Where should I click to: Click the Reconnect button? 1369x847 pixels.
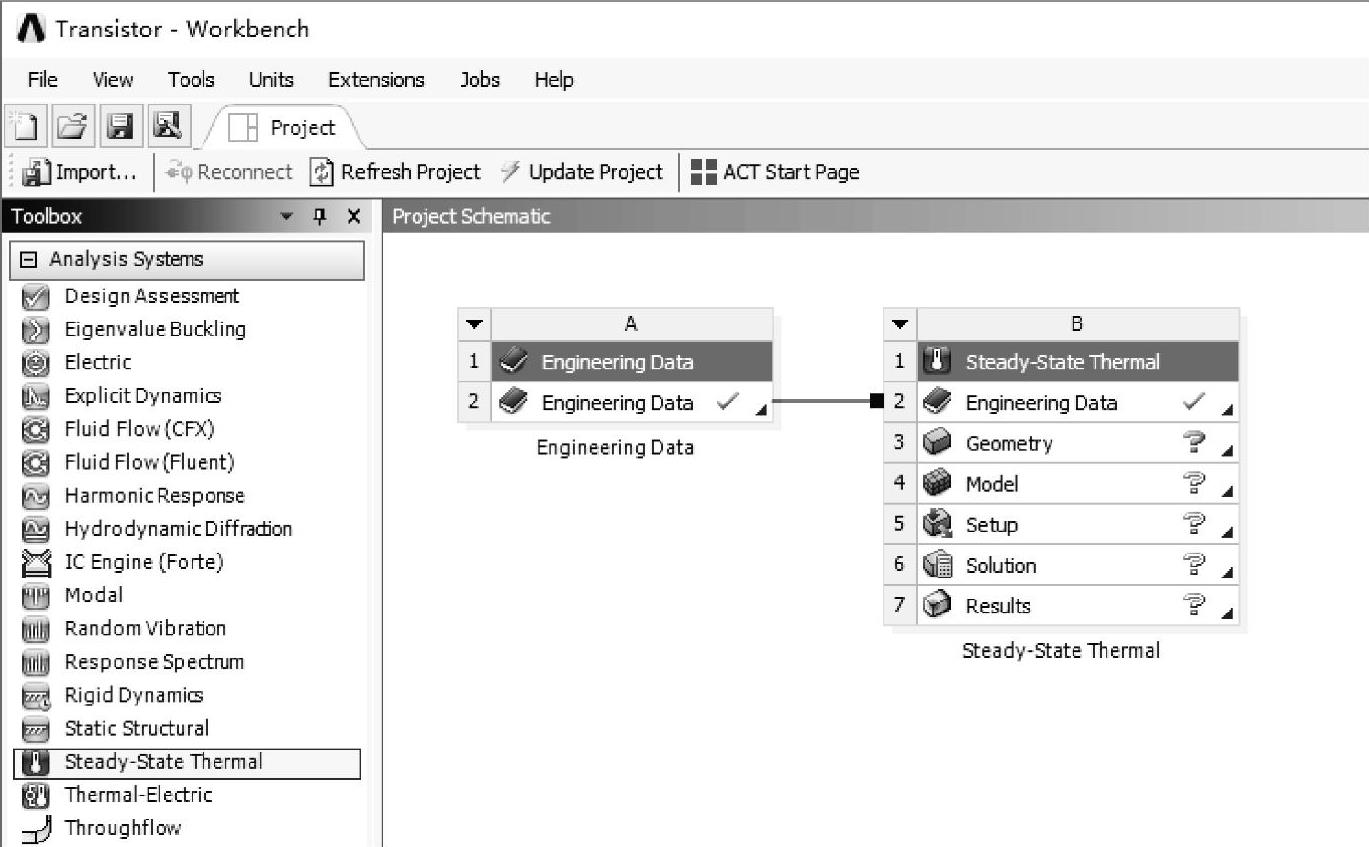(229, 172)
